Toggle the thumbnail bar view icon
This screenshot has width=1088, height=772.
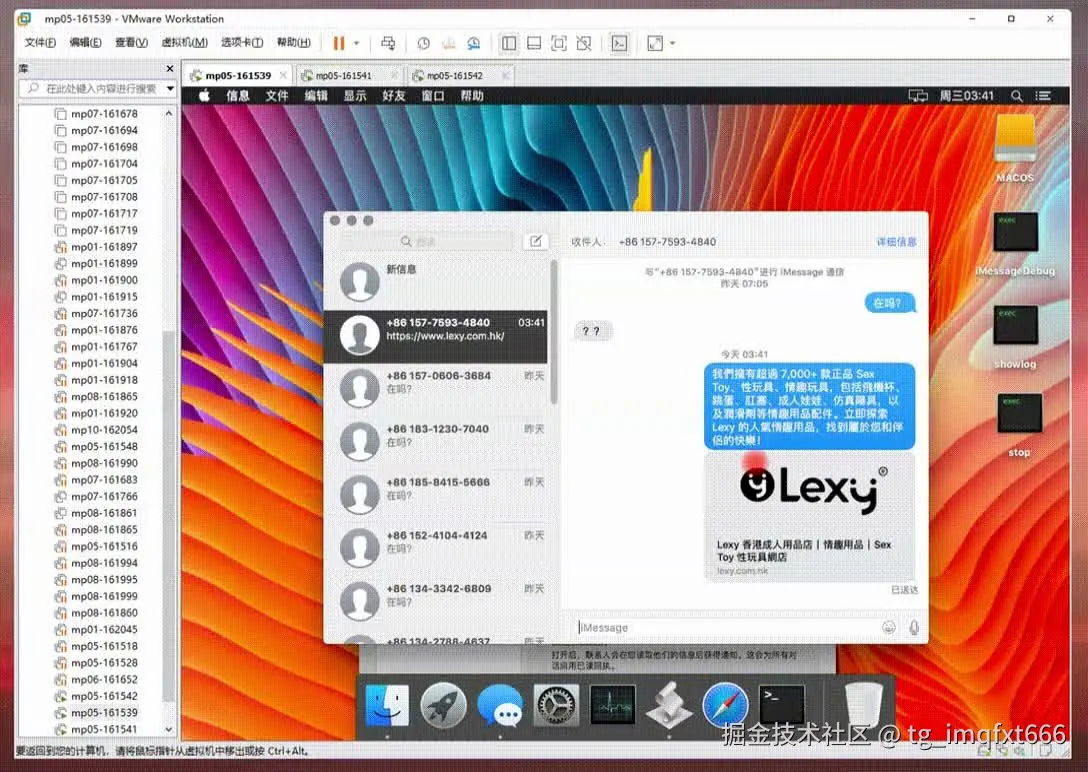[x=534, y=43]
